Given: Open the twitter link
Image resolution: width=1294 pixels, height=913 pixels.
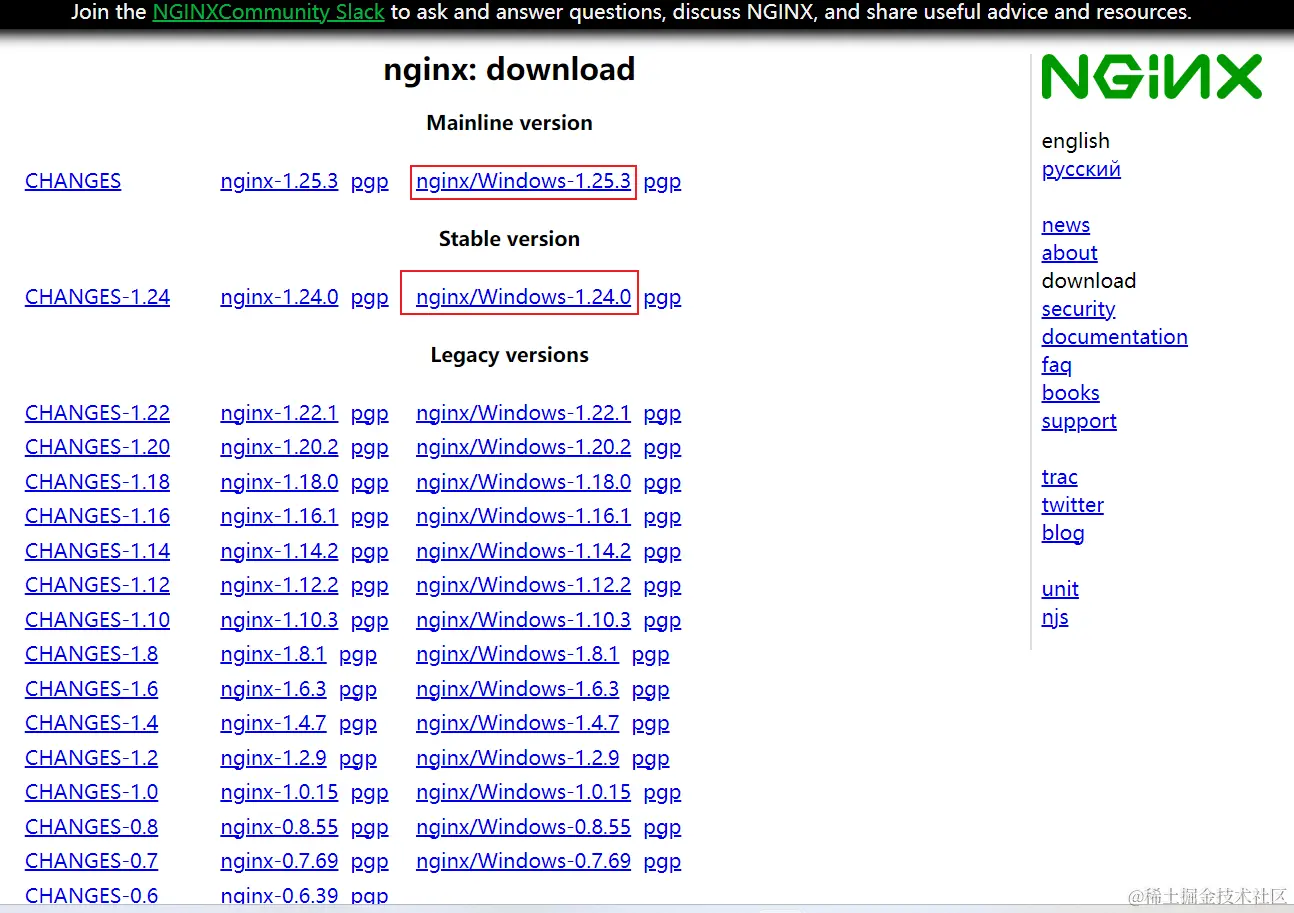Looking at the screenshot, I should [1072, 505].
